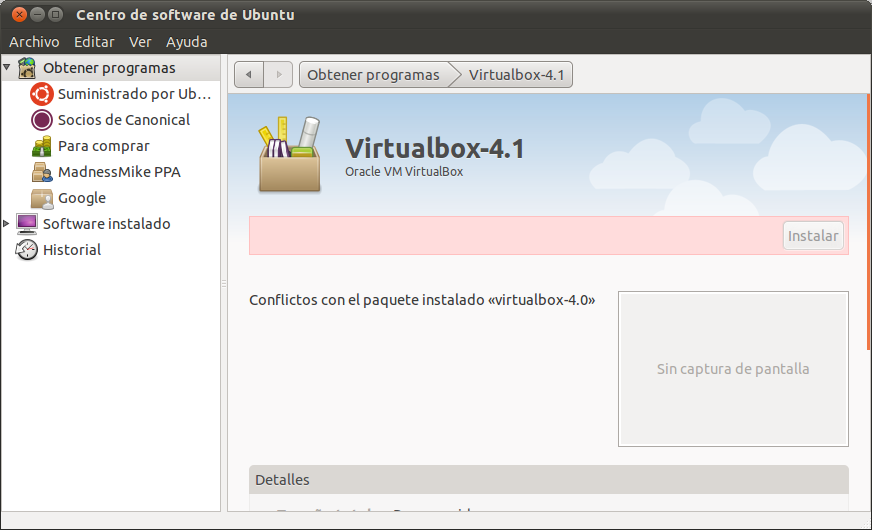Click the Obtener programas basket icon
Image resolution: width=872 pixels, height=530 pixels.
[27, 68]
